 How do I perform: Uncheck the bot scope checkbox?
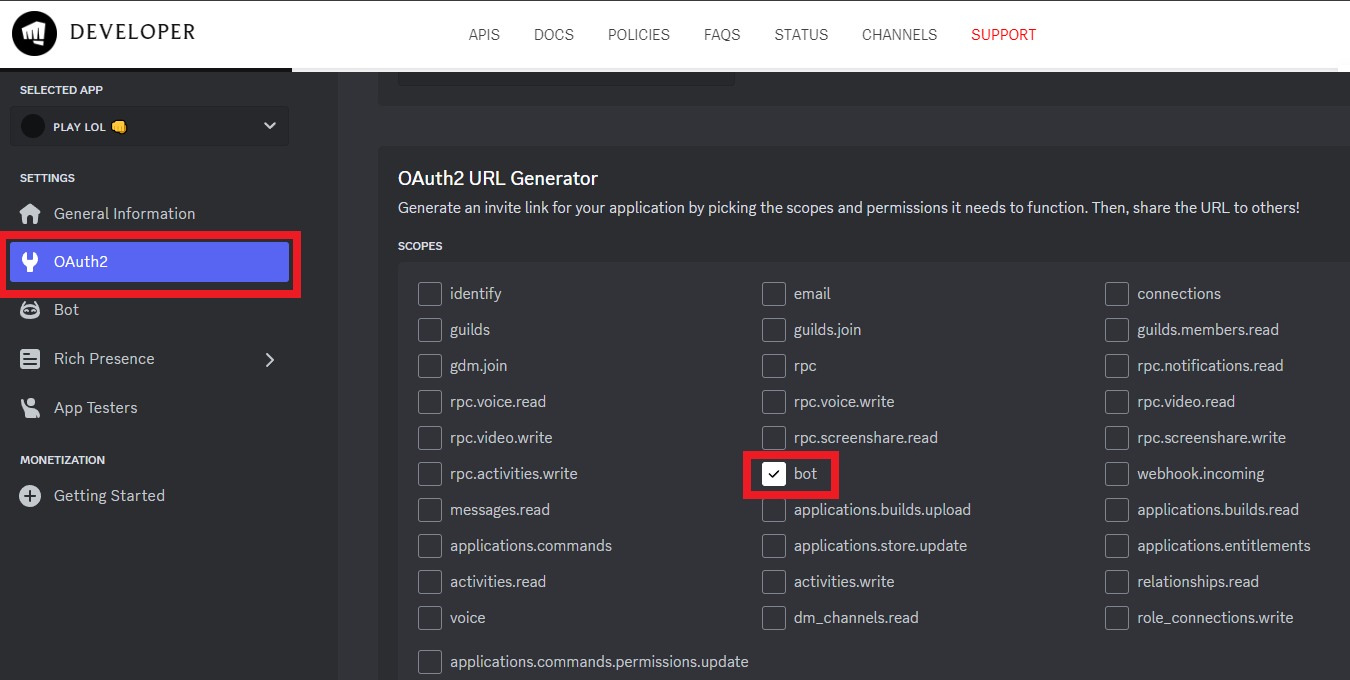(x=774, y=474)
